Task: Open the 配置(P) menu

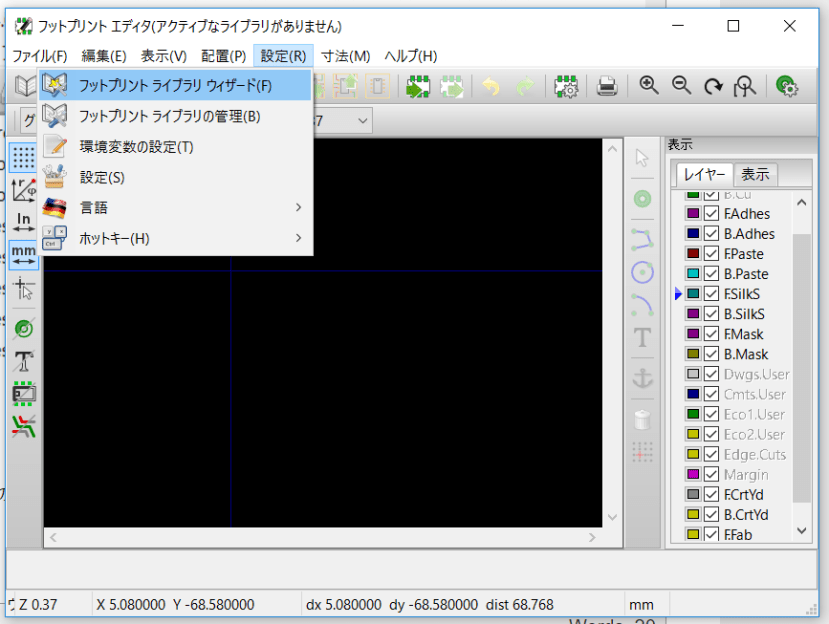Action: click(223, 56)
